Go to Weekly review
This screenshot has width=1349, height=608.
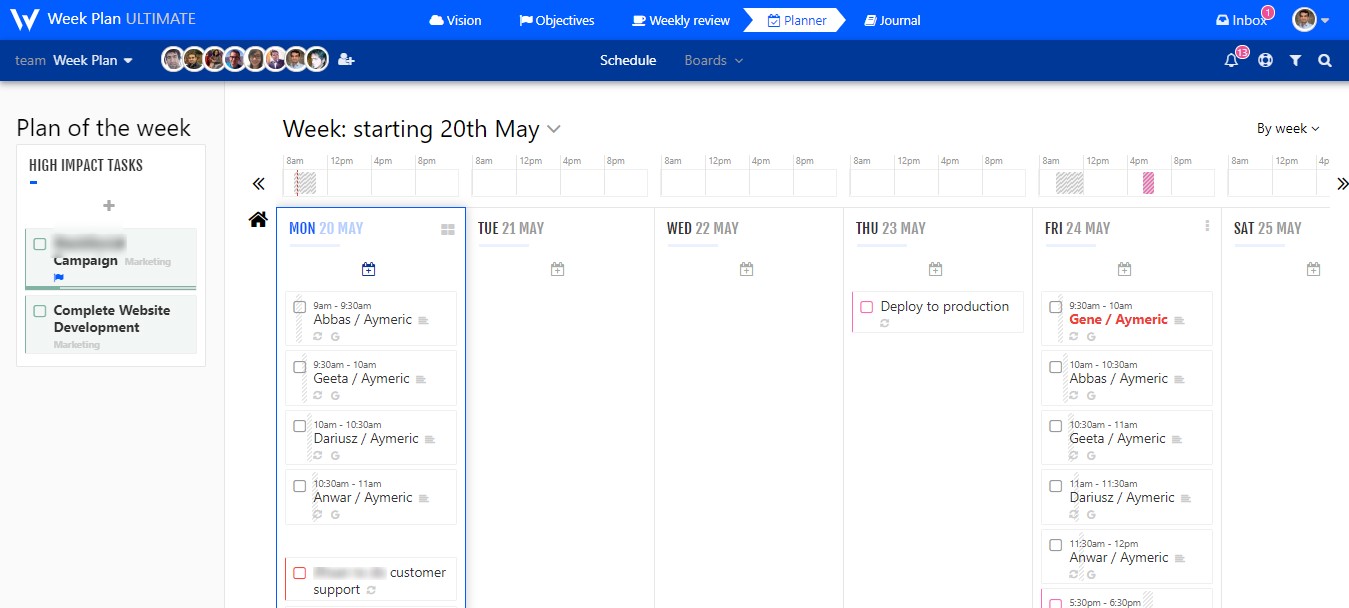click(680, 19)
